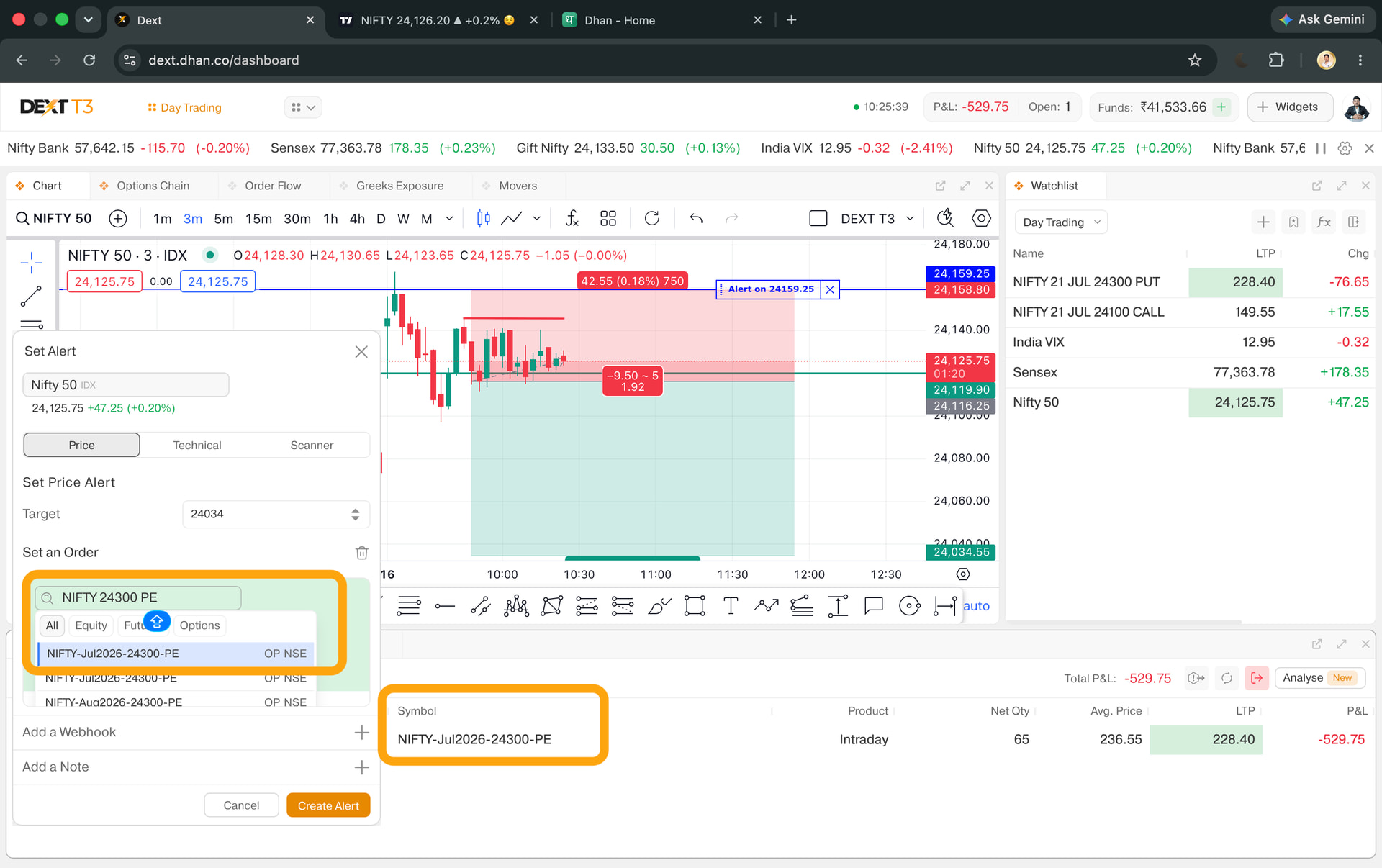Screen dimensions: 1382x868
Task: Expand line chart style chevron
Action: (x=536, y=219)
